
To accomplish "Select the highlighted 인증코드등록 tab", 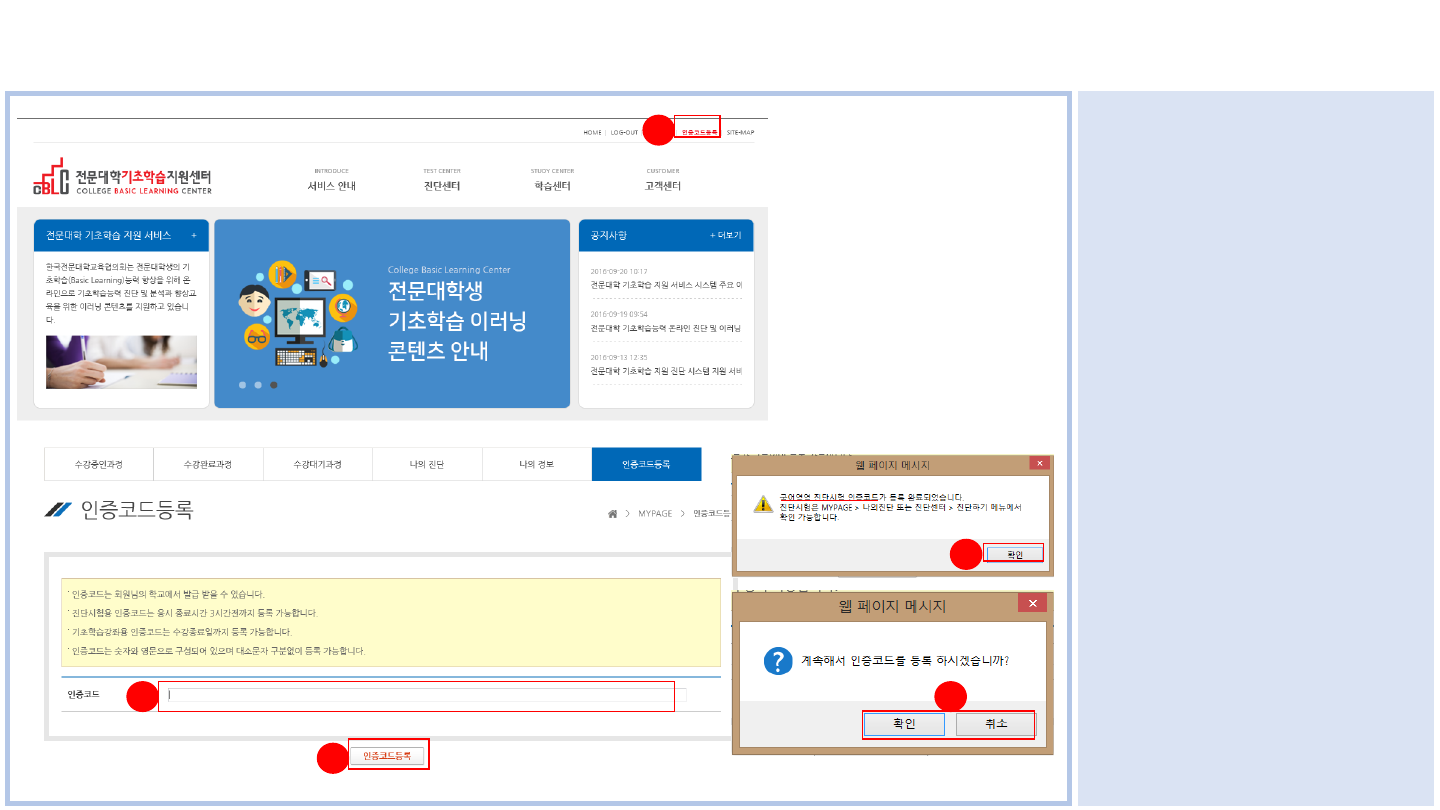I will (646, 465).
